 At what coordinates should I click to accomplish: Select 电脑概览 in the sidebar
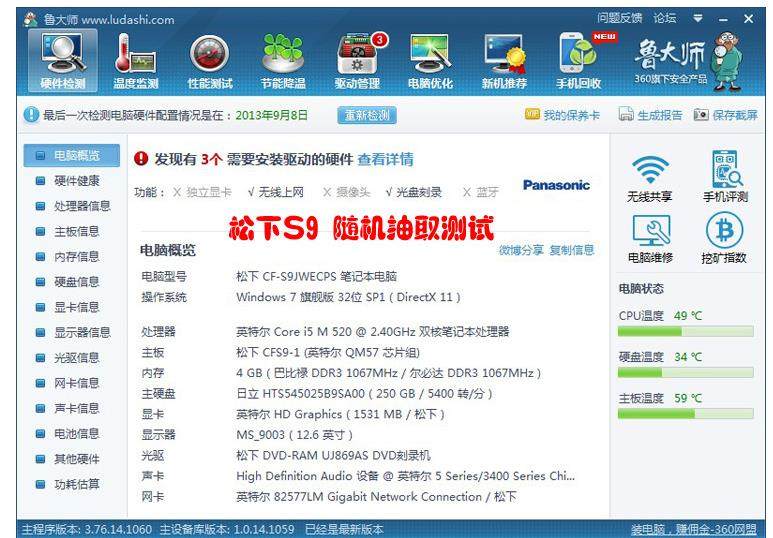pyautogui.click(x=72, y=155)
